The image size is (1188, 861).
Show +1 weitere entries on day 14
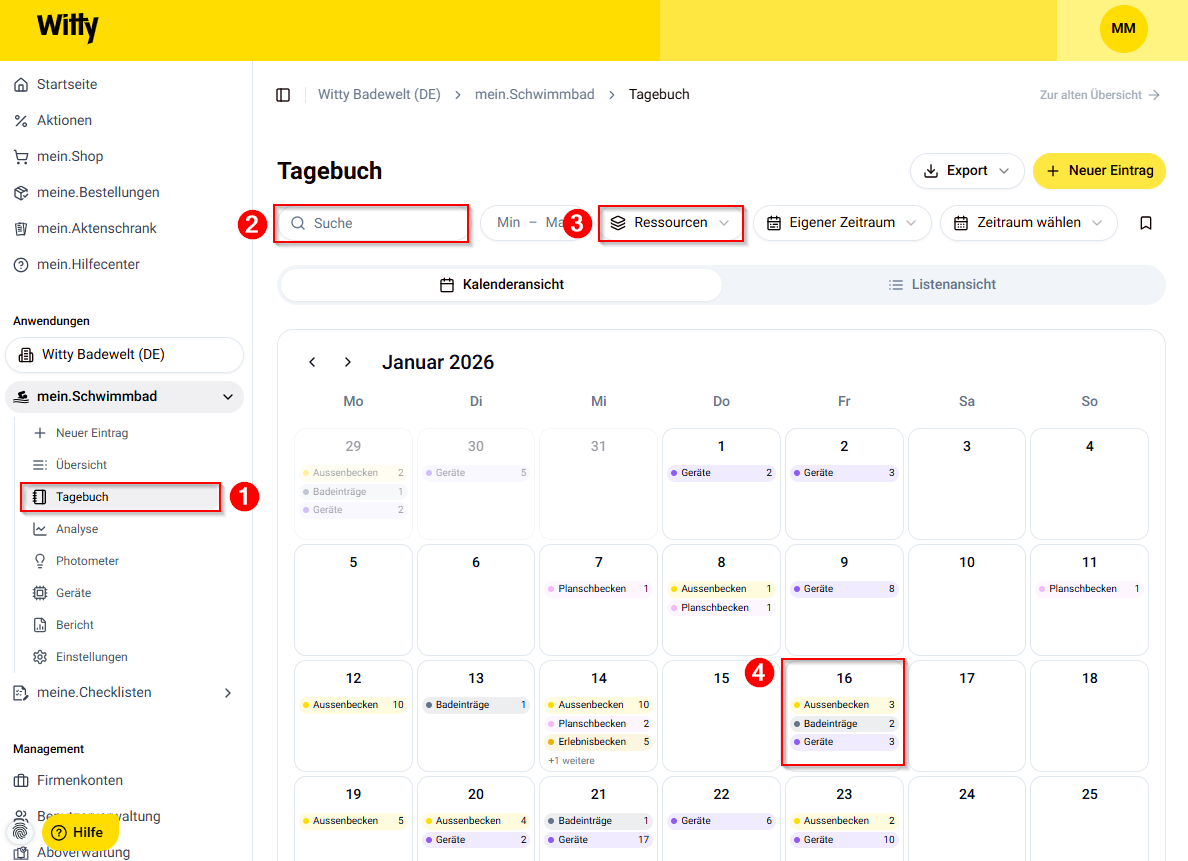coord(571,760)
